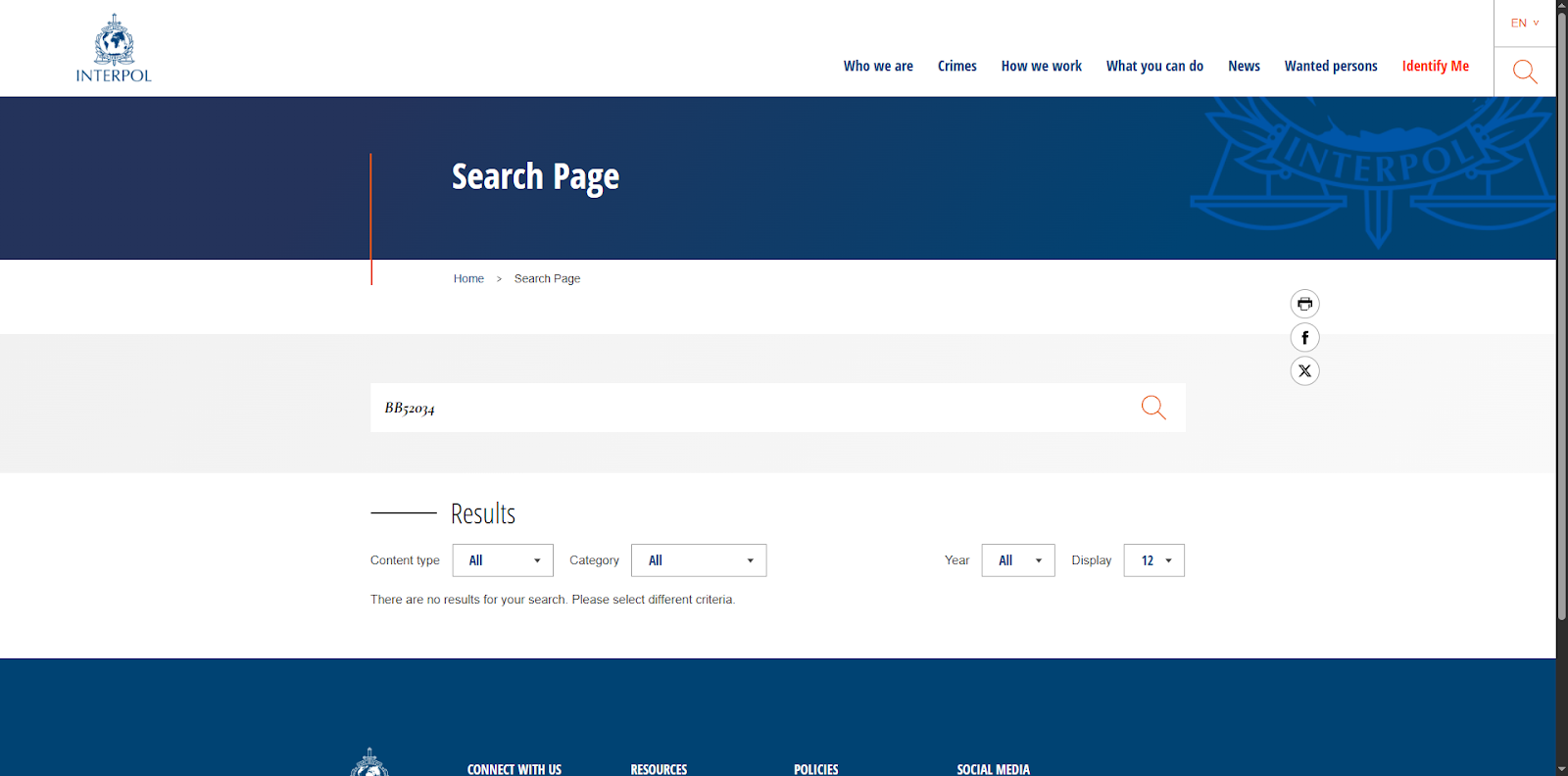Click the Identify Me link
The width and height of the screenshot is (1568, 776).
pyautogui.click(x=1435, y=66)
